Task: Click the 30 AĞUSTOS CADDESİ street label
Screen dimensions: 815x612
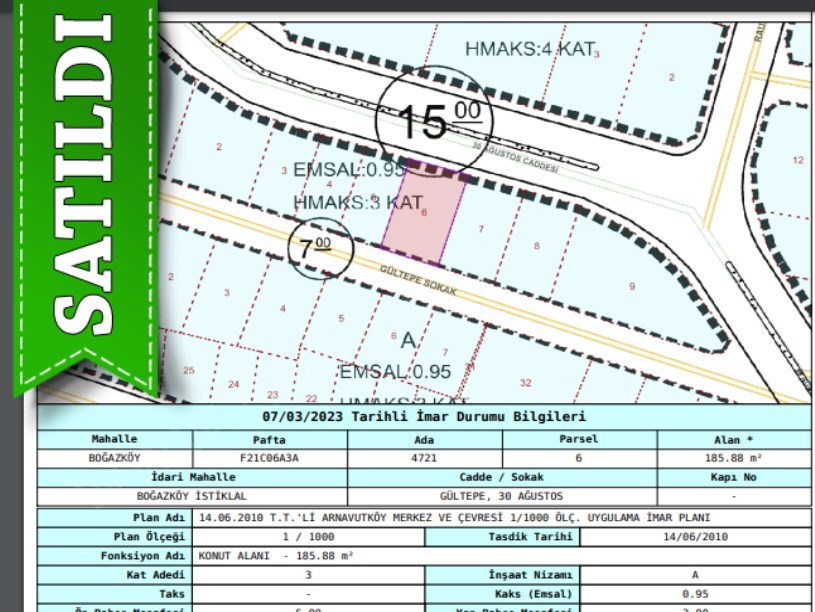Action: point(514,158)
